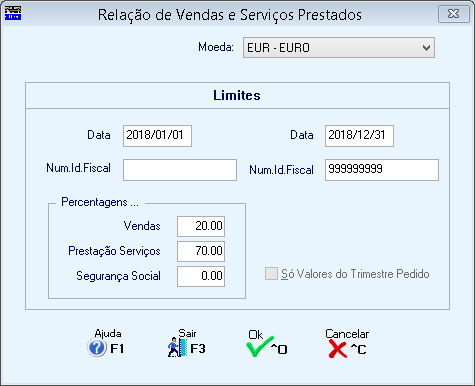This screenshot has width=475, height=386.
Task: Click the red Cancelar X icon
Action: [337, 349]
